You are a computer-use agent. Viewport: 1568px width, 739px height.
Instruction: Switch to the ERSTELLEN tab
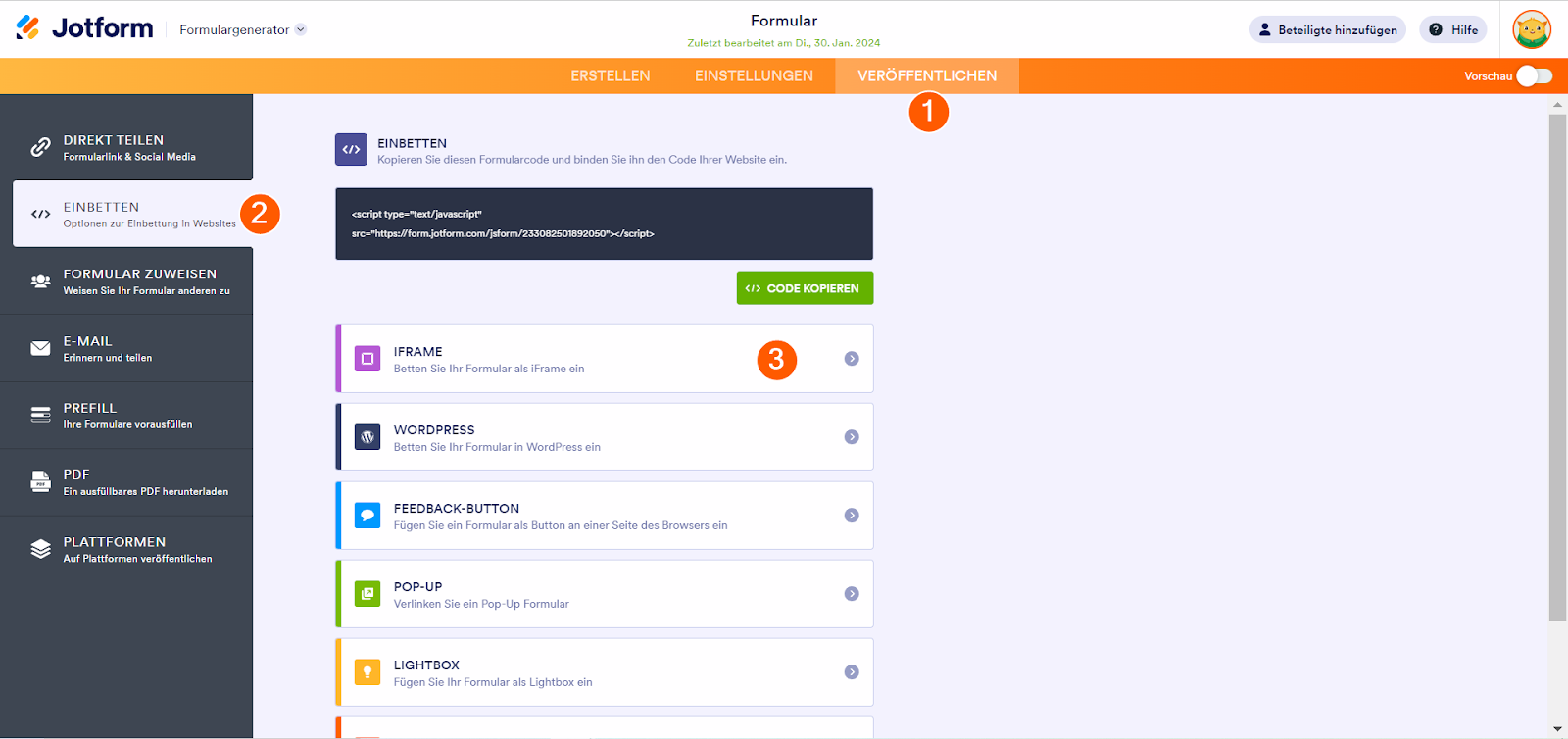click(x=611, y=76)
